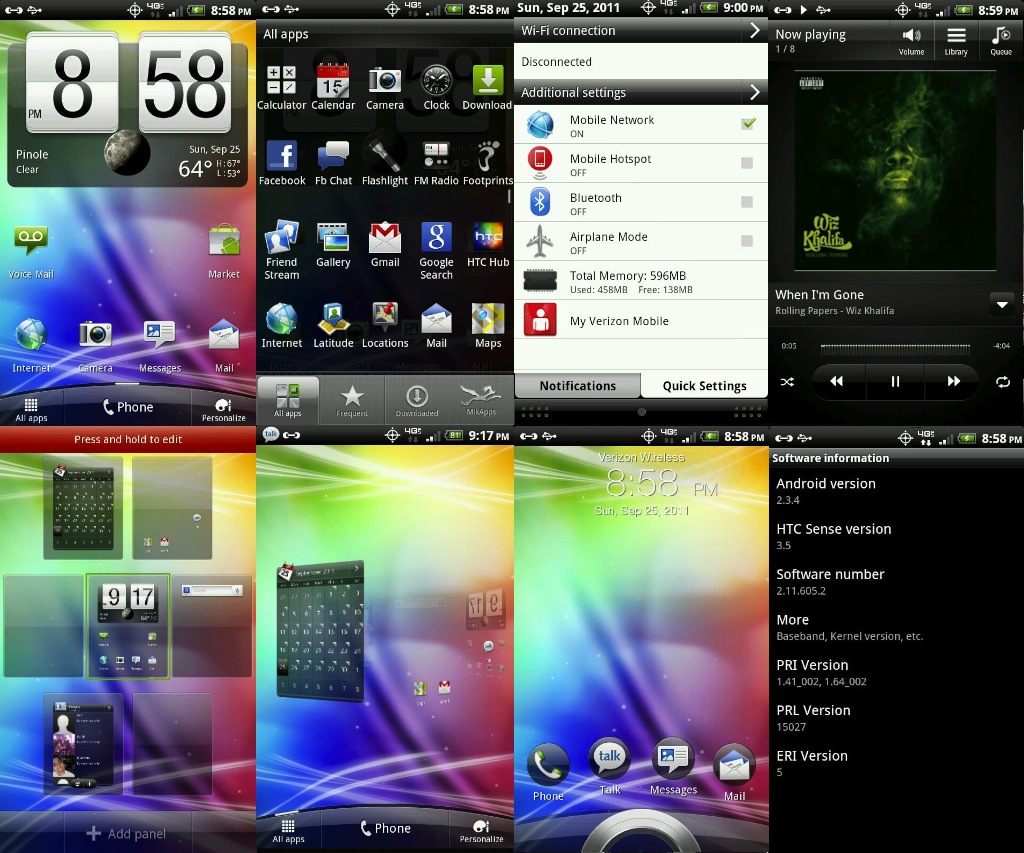The width and height of the screenshot is (1024, 853).
Task: Open Messages from the lock screen
Action: tap(673, 767)
